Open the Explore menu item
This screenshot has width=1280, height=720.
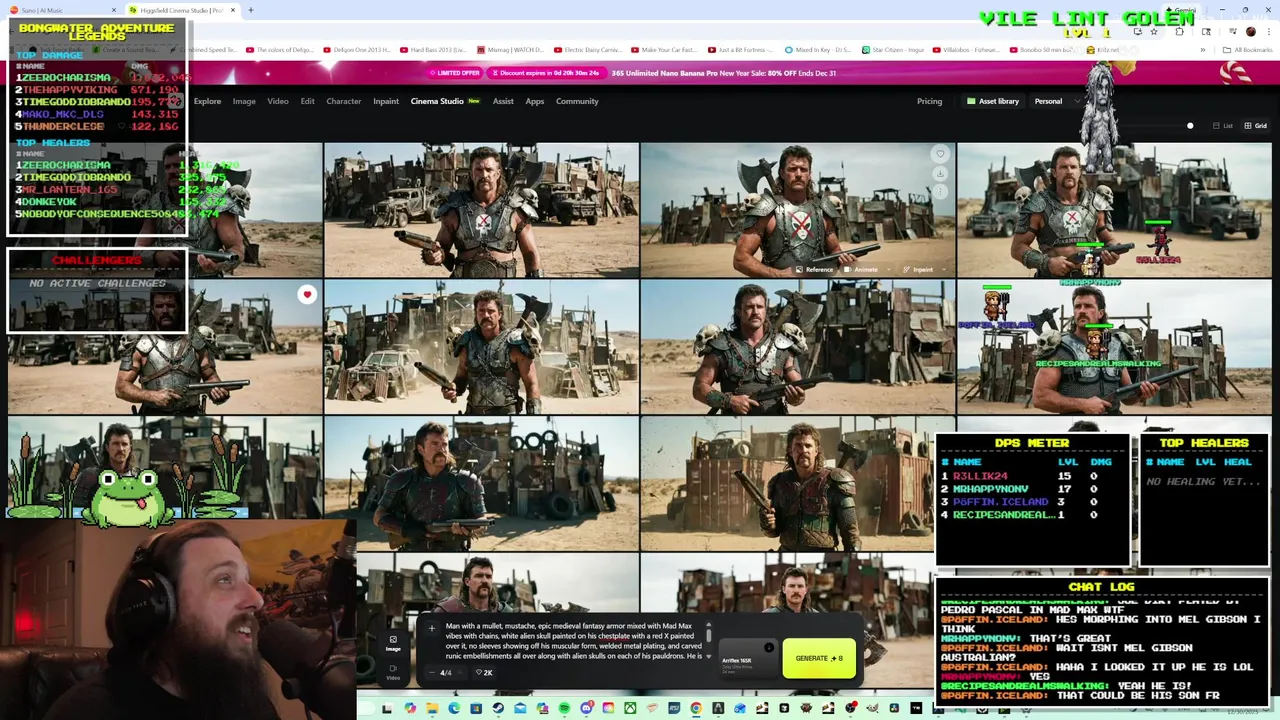tap(207, 101)
